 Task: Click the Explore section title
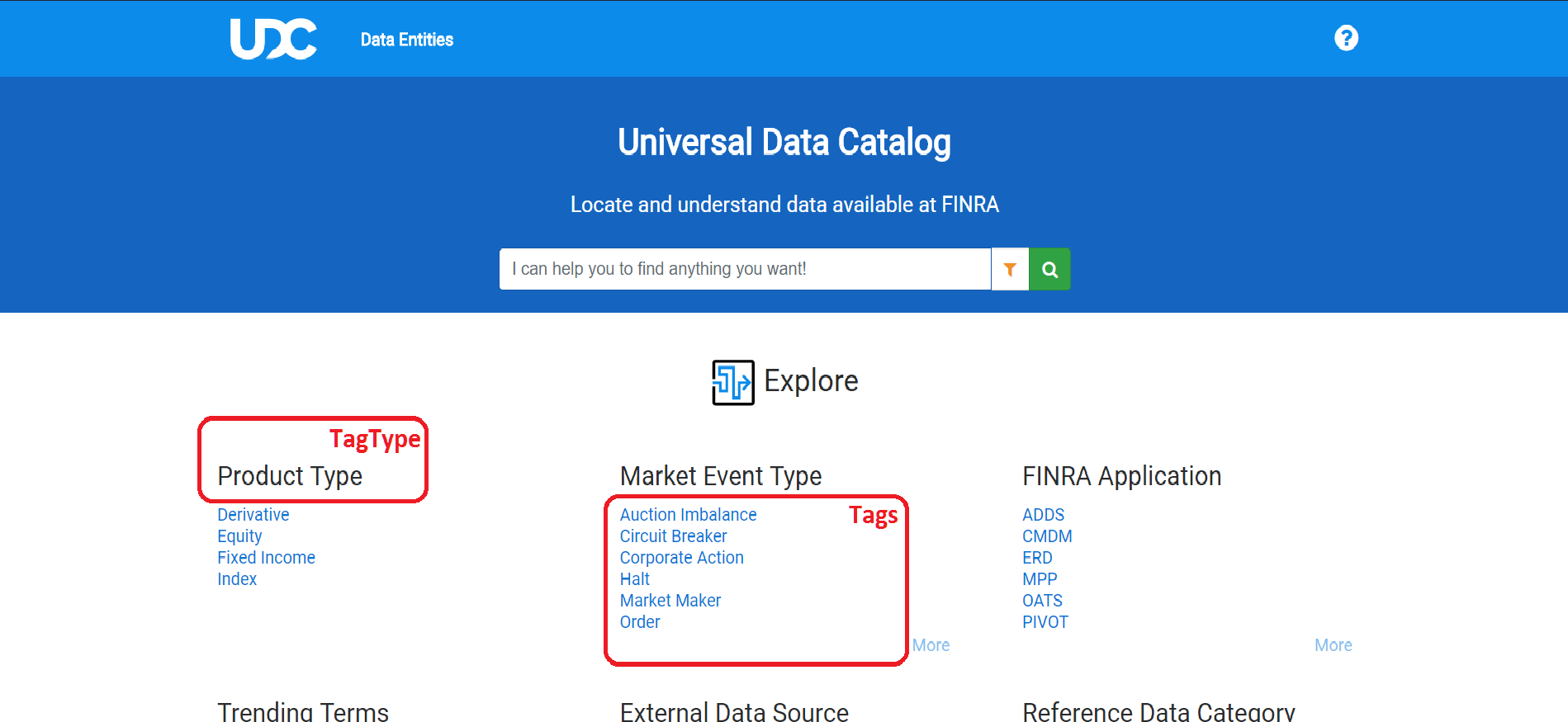tap(811, 381)
